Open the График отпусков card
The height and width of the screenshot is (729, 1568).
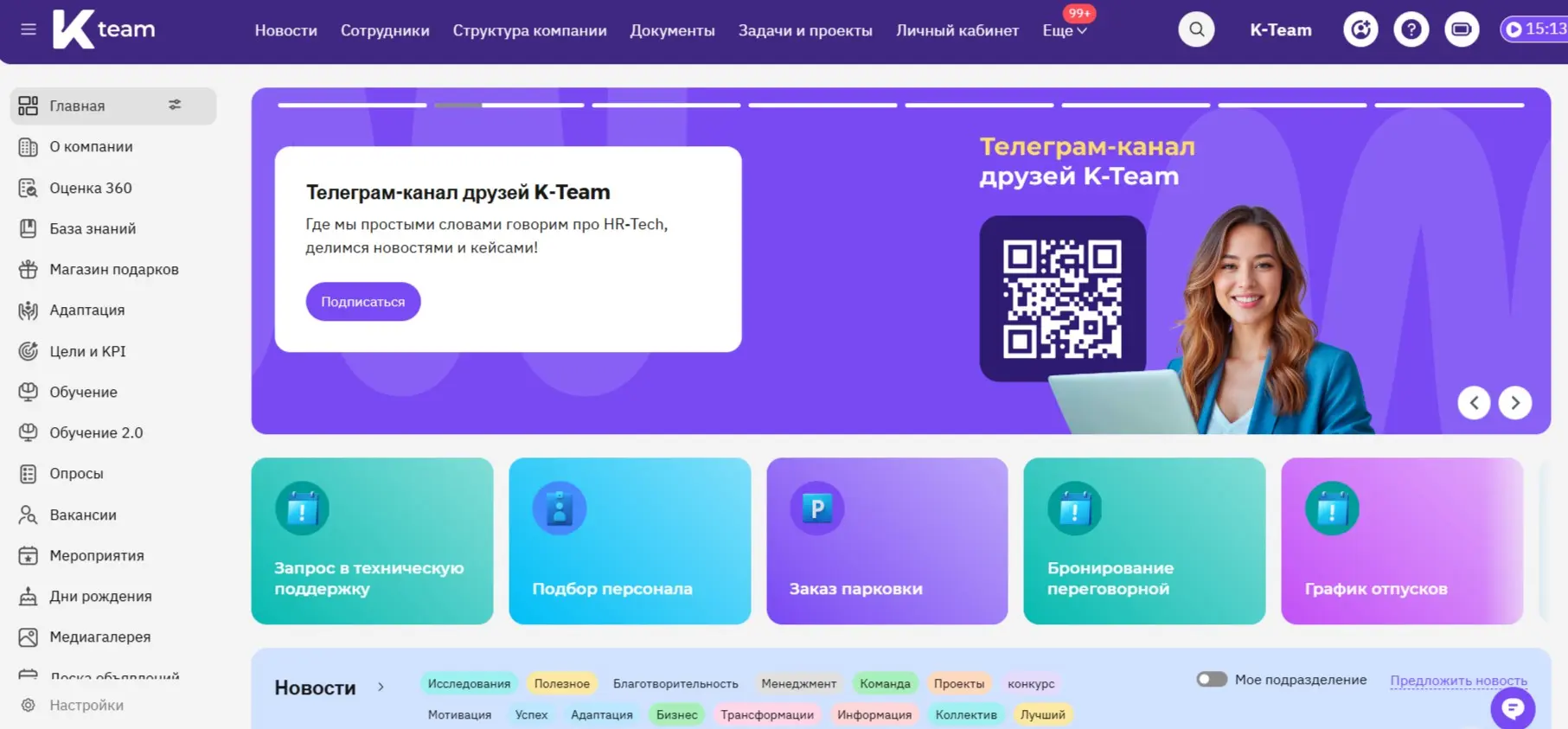pos(1402,541)
